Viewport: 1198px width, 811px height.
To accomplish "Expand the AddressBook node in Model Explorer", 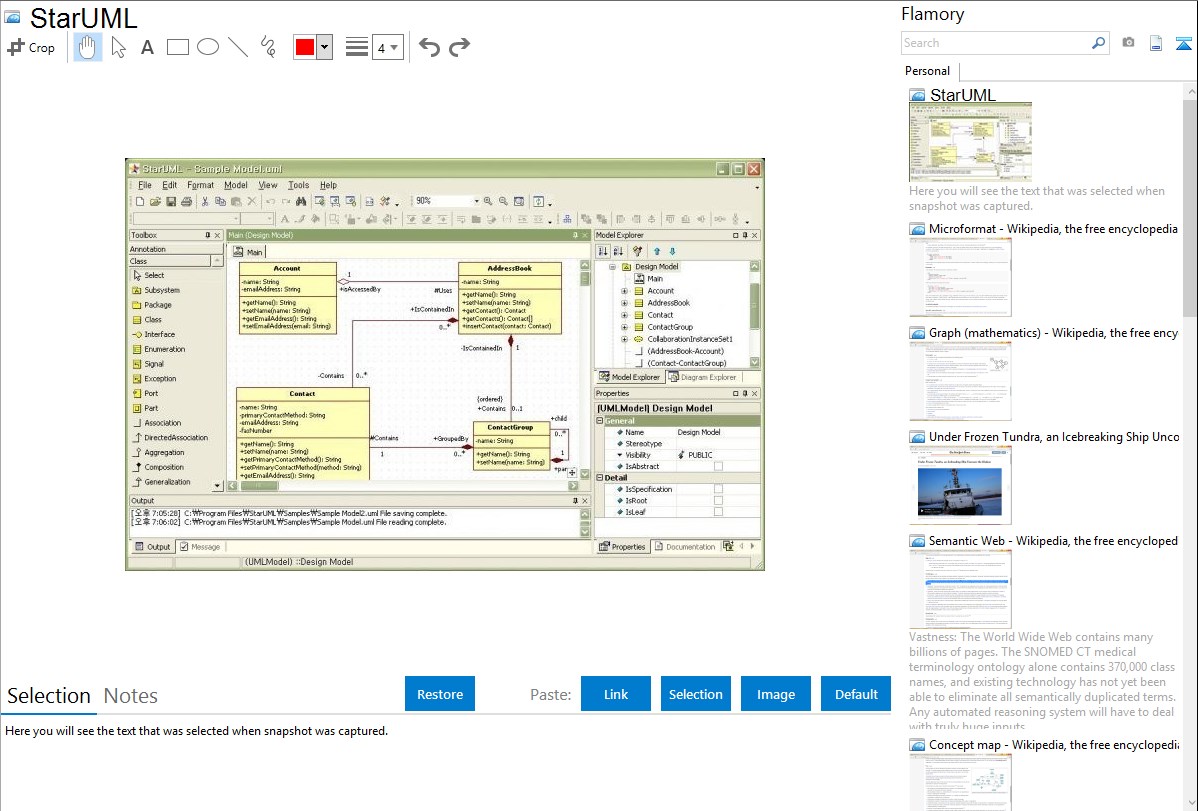I will 624,303.
